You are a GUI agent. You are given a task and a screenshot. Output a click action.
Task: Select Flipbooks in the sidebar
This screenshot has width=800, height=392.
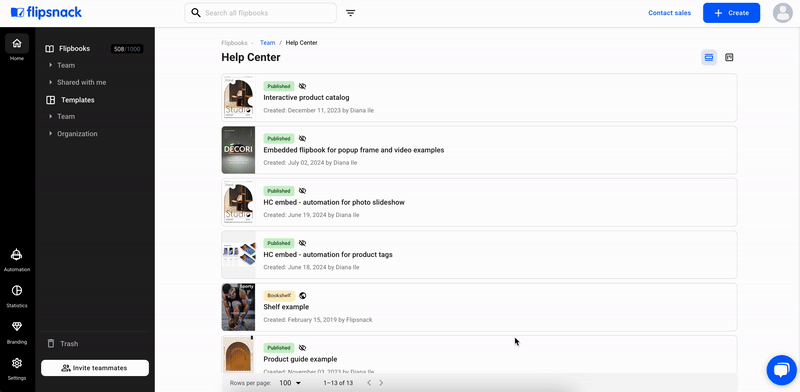pos(74,48)
